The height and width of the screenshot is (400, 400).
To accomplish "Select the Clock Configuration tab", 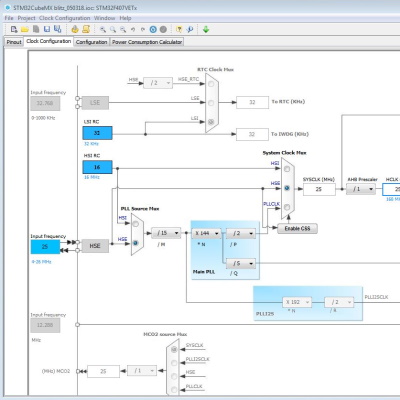I will pyautogui.click(x=49, y=41).
